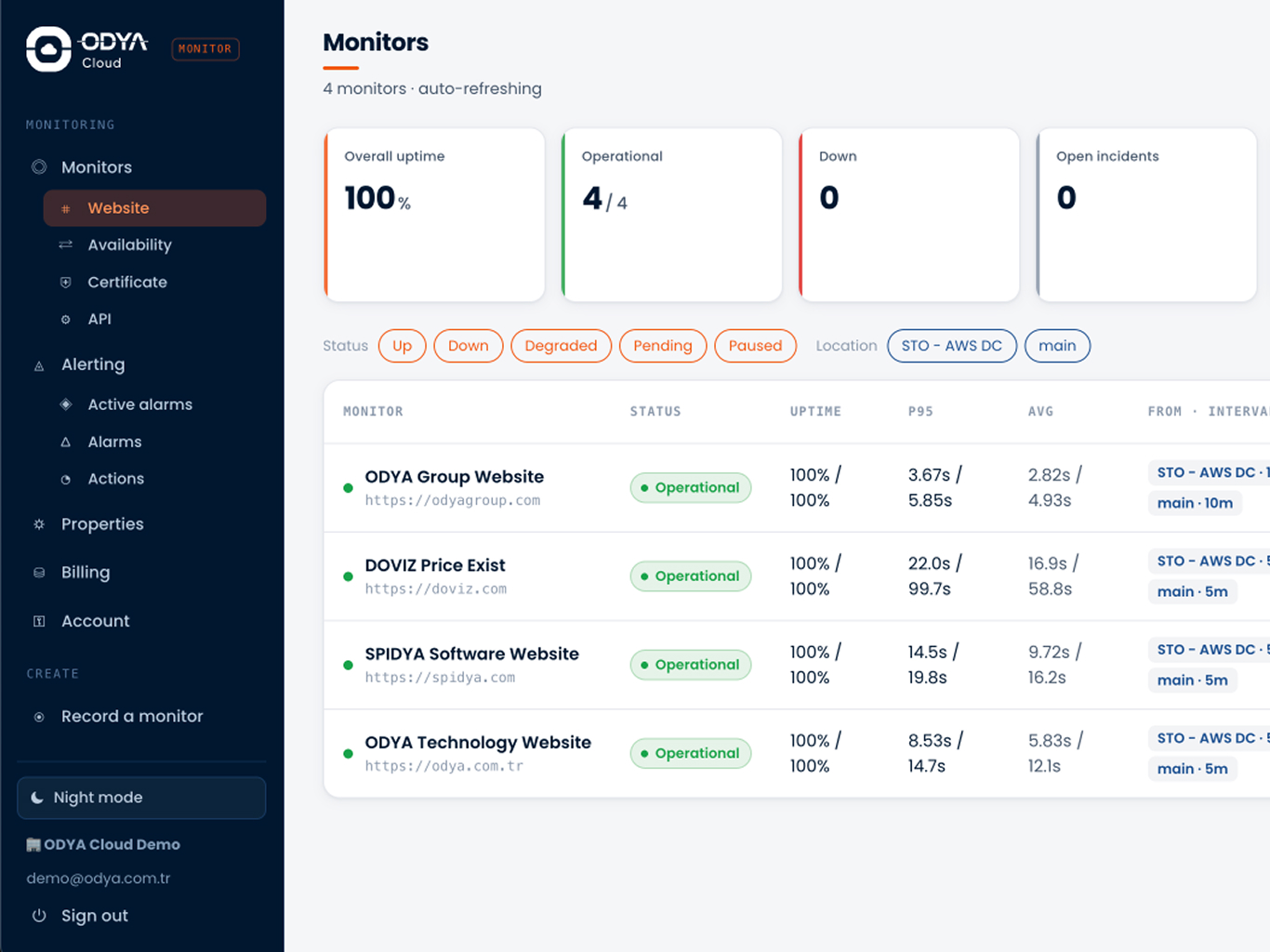The height and width of the screenshot is (952, 1270).
Task: Open the Account section
Action: pyautogui.click(x=141, y=621)
